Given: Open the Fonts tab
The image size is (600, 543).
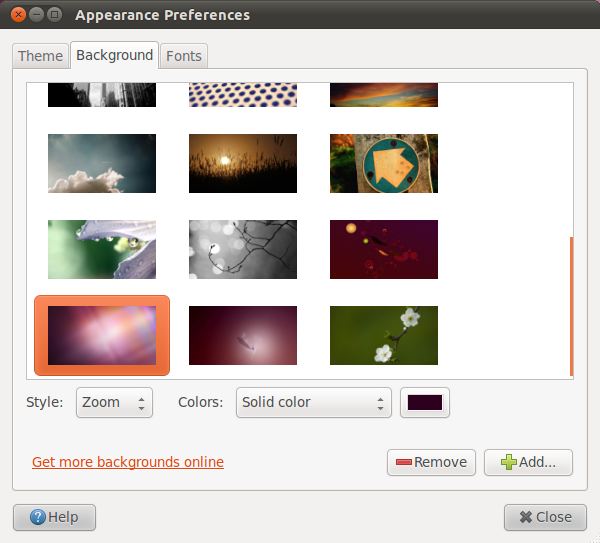Looking at the screenshot, I should tap(183, 56).
